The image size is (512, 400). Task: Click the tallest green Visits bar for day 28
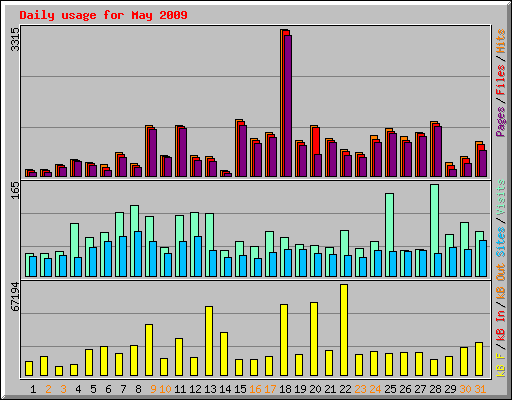click(x=434, y=230)
